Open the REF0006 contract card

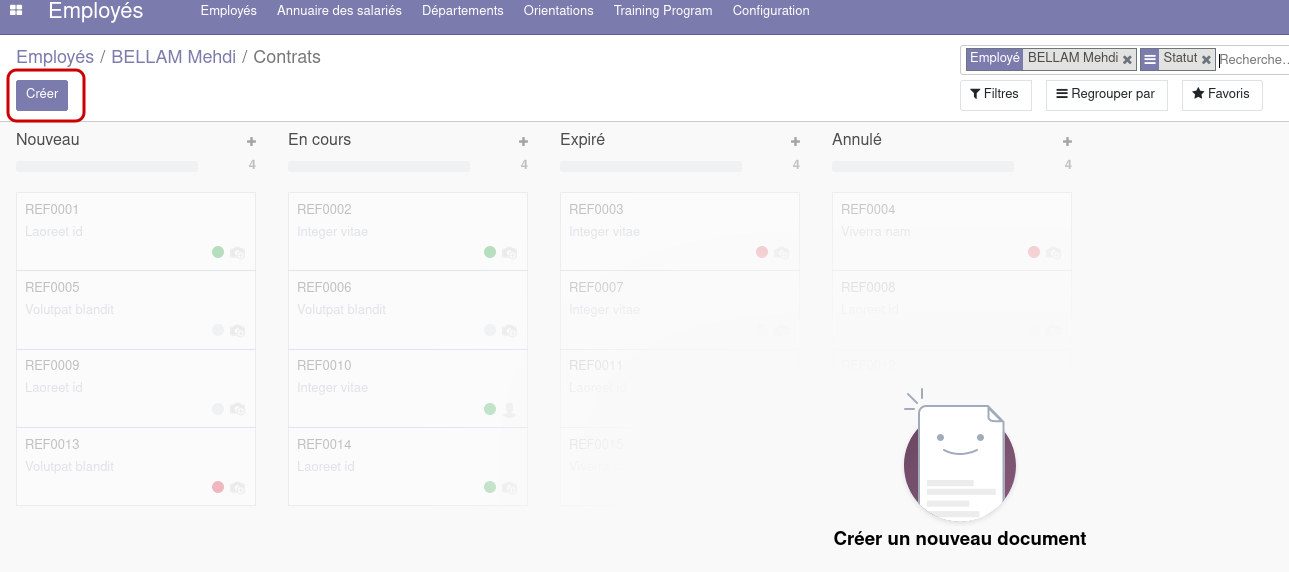[408, 309]
